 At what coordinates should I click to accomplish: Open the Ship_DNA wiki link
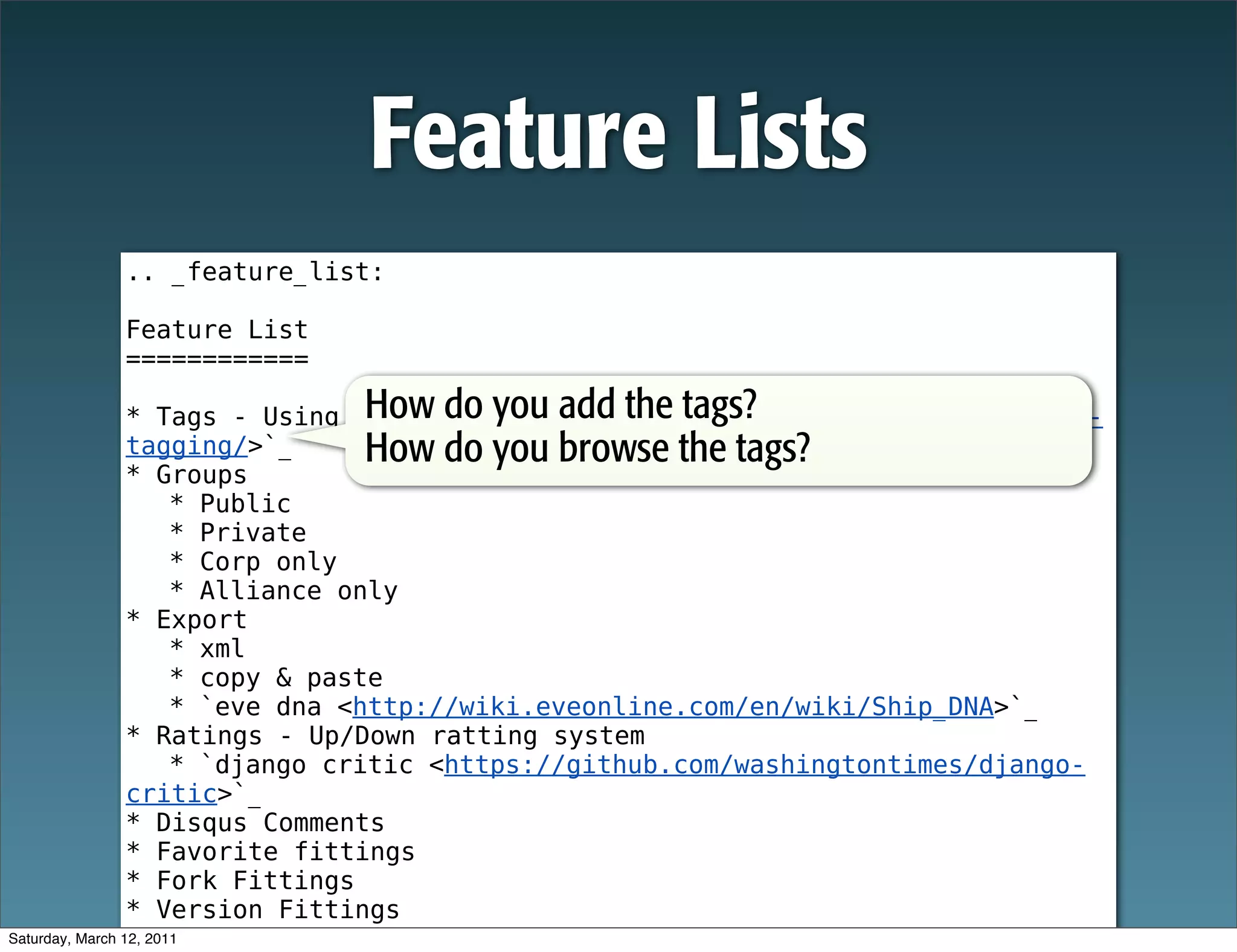coord(673,707)
